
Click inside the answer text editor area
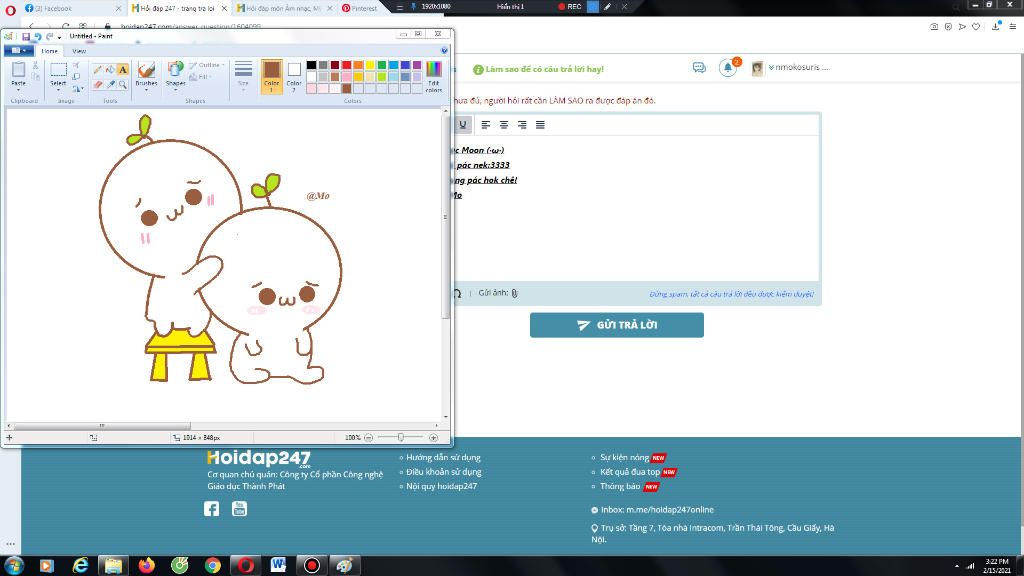[637, 209]
